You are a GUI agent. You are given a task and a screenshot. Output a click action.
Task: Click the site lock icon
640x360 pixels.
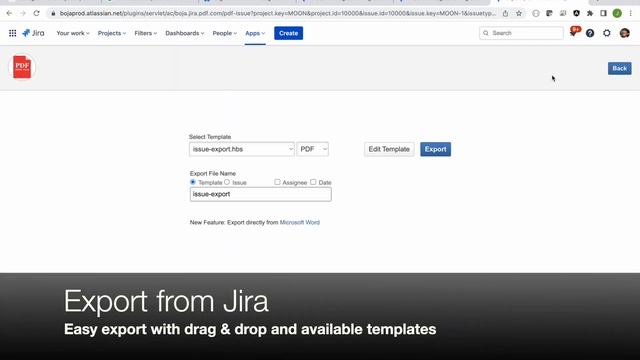53,13
